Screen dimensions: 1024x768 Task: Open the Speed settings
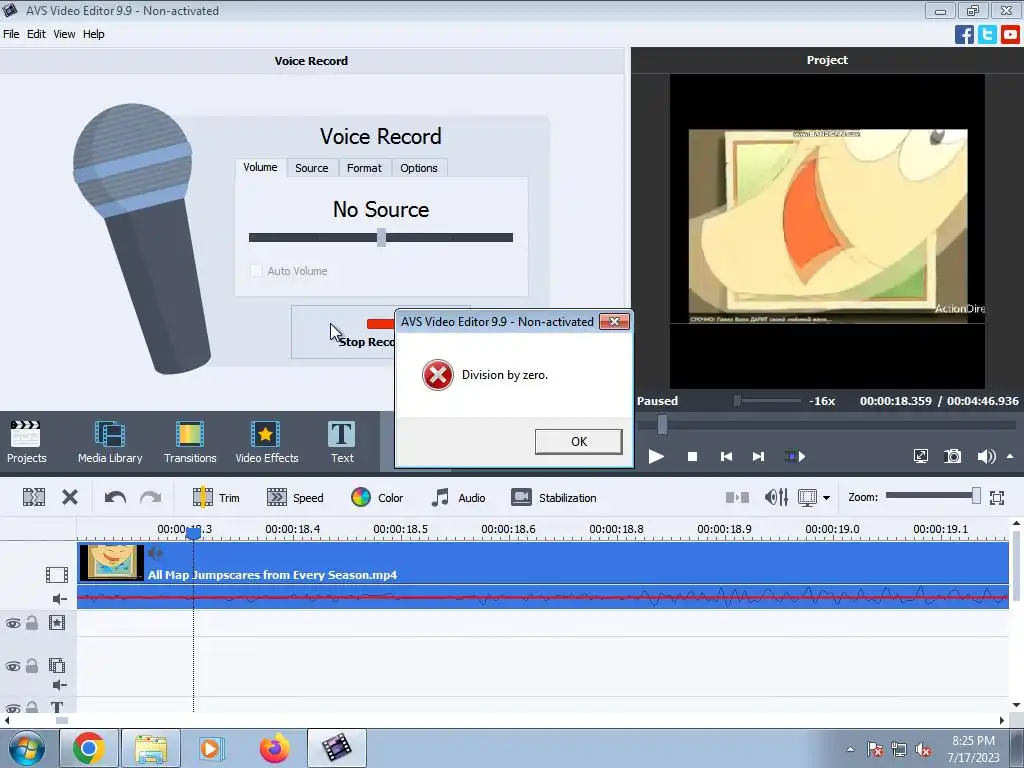(295, 498)
